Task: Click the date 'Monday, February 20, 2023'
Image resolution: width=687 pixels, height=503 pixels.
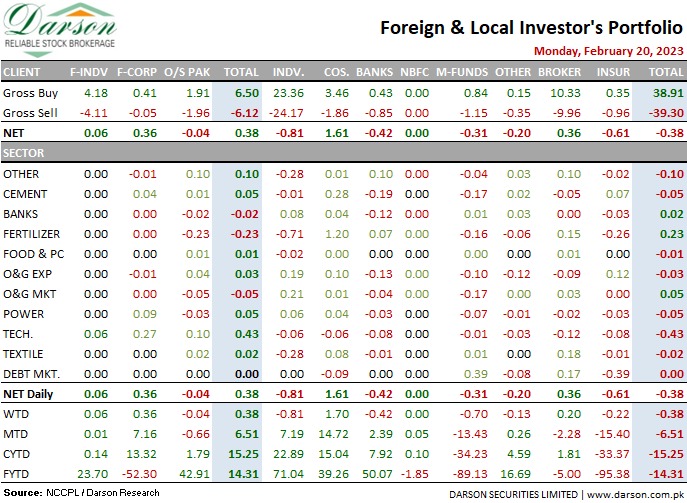Action: (x=609, y=51)
